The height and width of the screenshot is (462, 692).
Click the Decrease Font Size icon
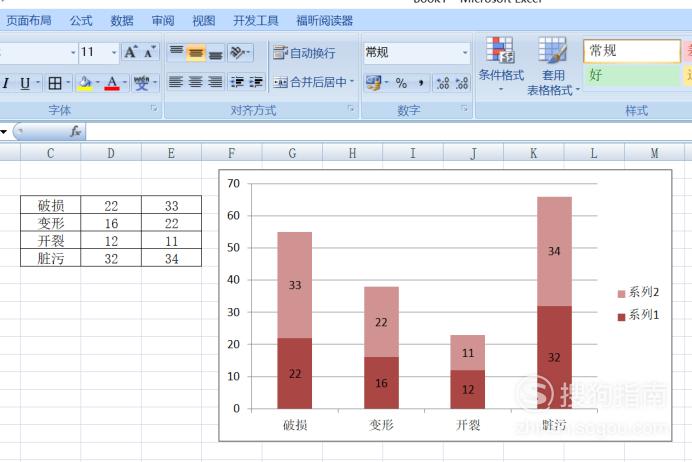[x=150, y=53]
